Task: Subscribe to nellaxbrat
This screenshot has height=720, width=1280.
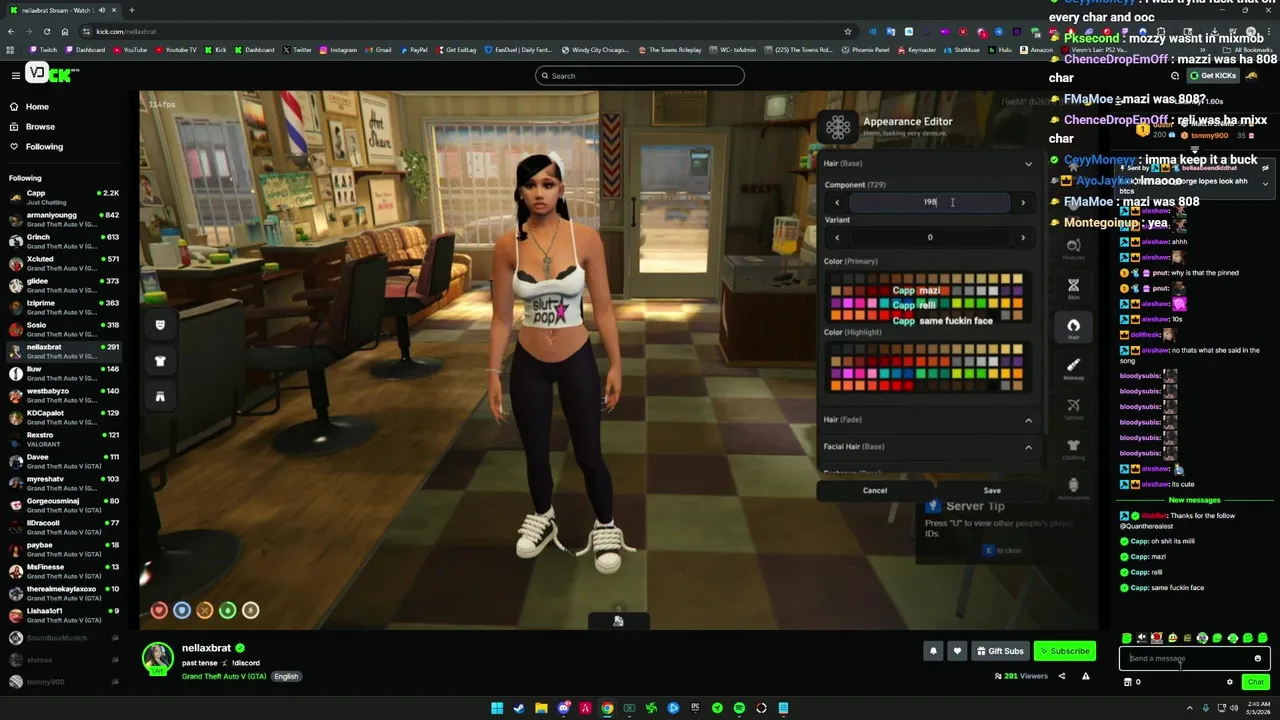Action: point(1065,651)
